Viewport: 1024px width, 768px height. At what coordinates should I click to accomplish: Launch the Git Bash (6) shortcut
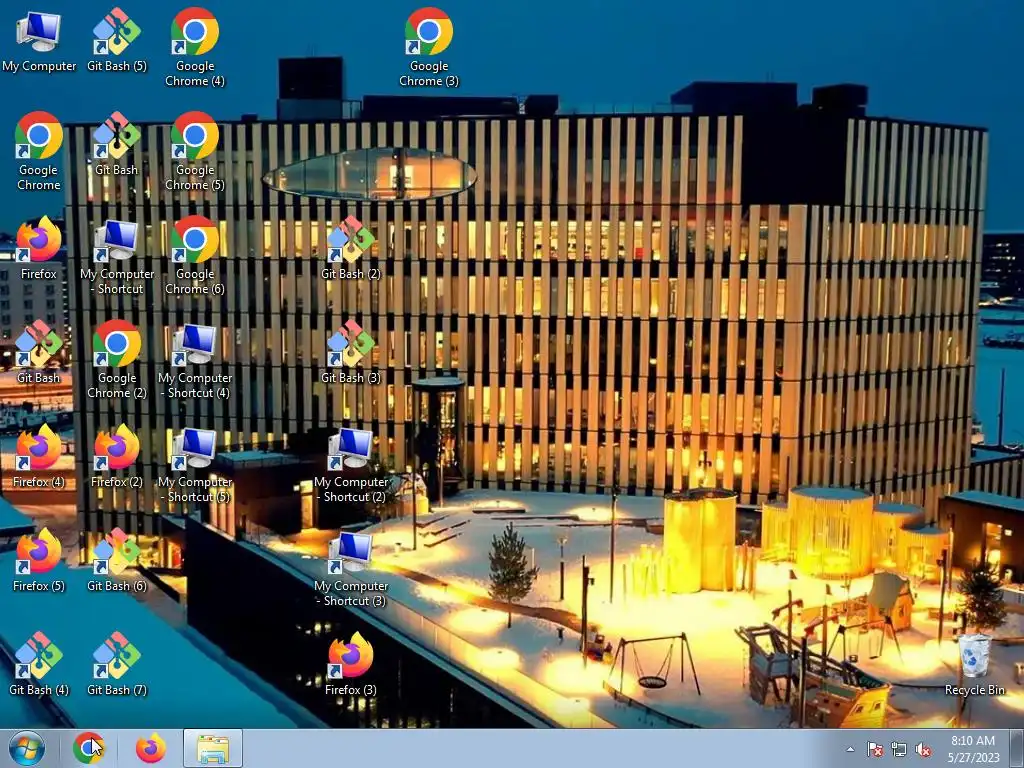[x=117, y=560]
